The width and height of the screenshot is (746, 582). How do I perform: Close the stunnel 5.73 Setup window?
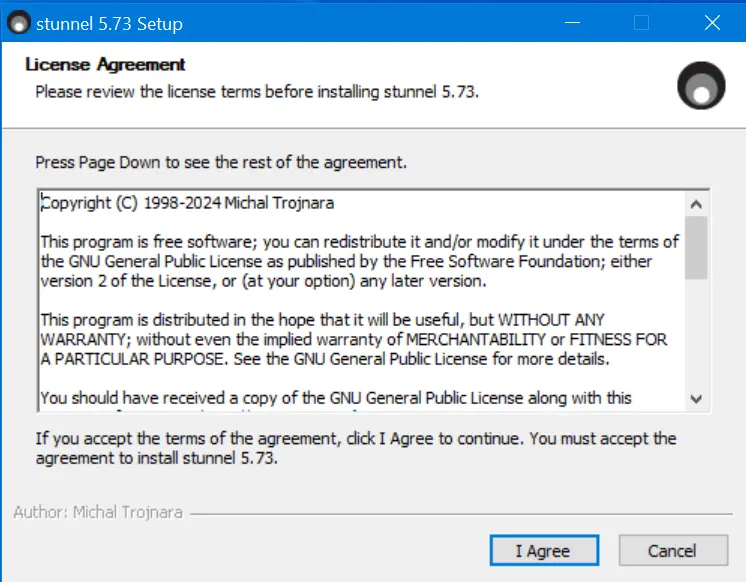(x=712, y=22)
